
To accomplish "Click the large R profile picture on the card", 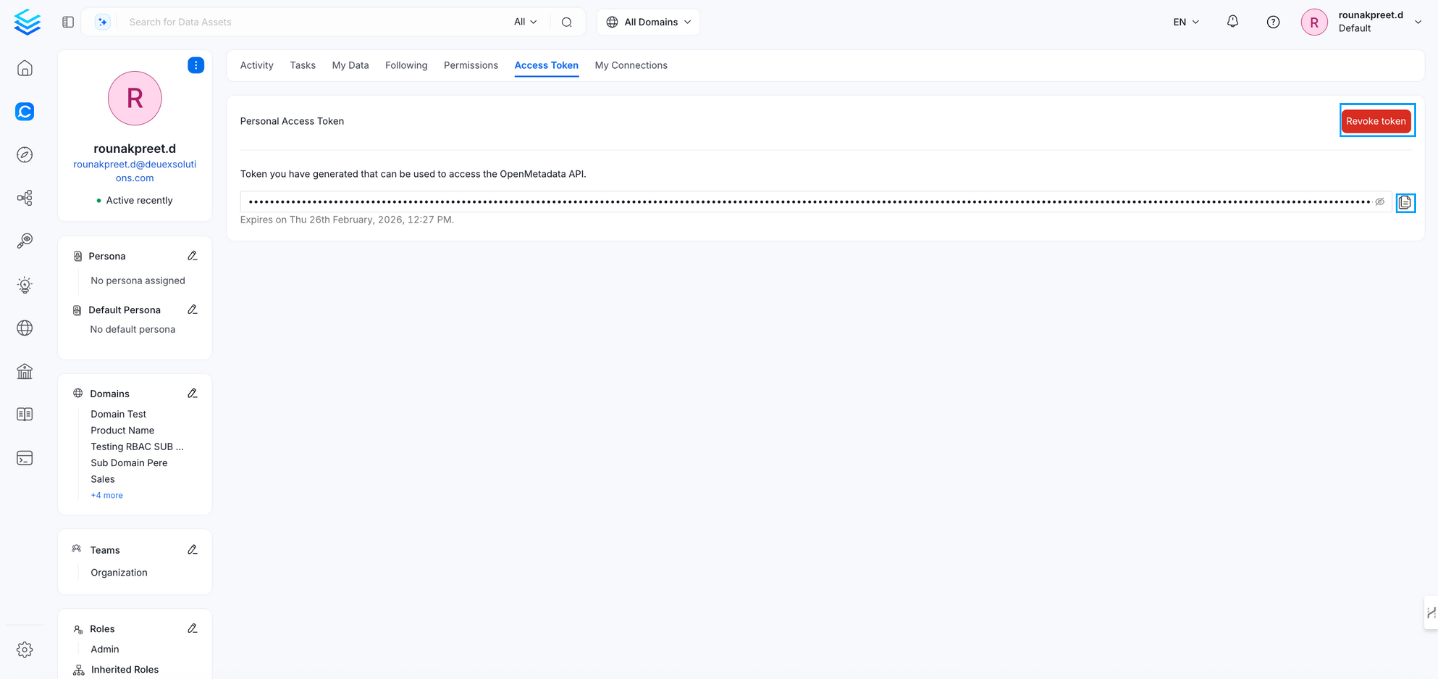I will click(x=135, y=98).
